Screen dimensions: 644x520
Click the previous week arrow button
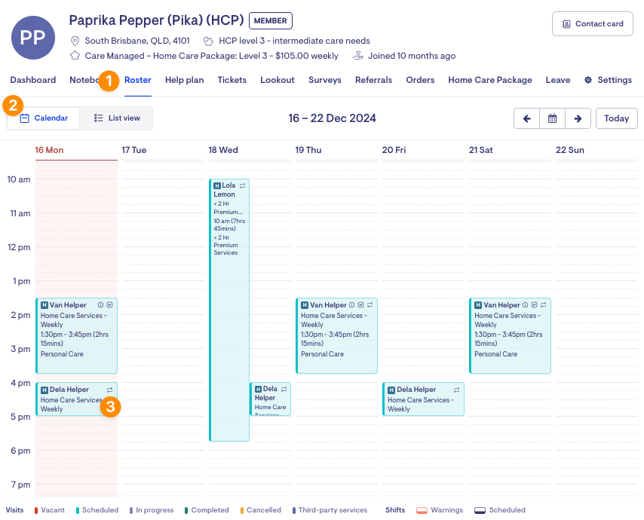tap(526, 119)
